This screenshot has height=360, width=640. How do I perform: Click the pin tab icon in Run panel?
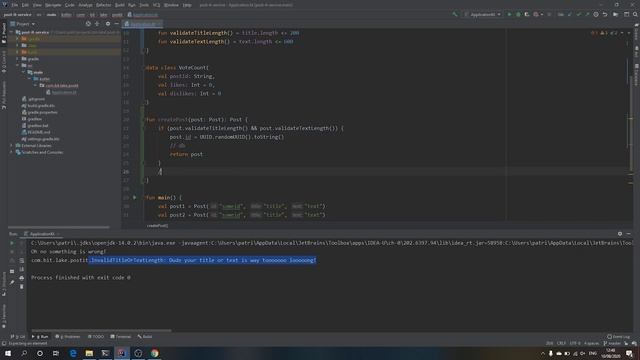coord(12,282)
